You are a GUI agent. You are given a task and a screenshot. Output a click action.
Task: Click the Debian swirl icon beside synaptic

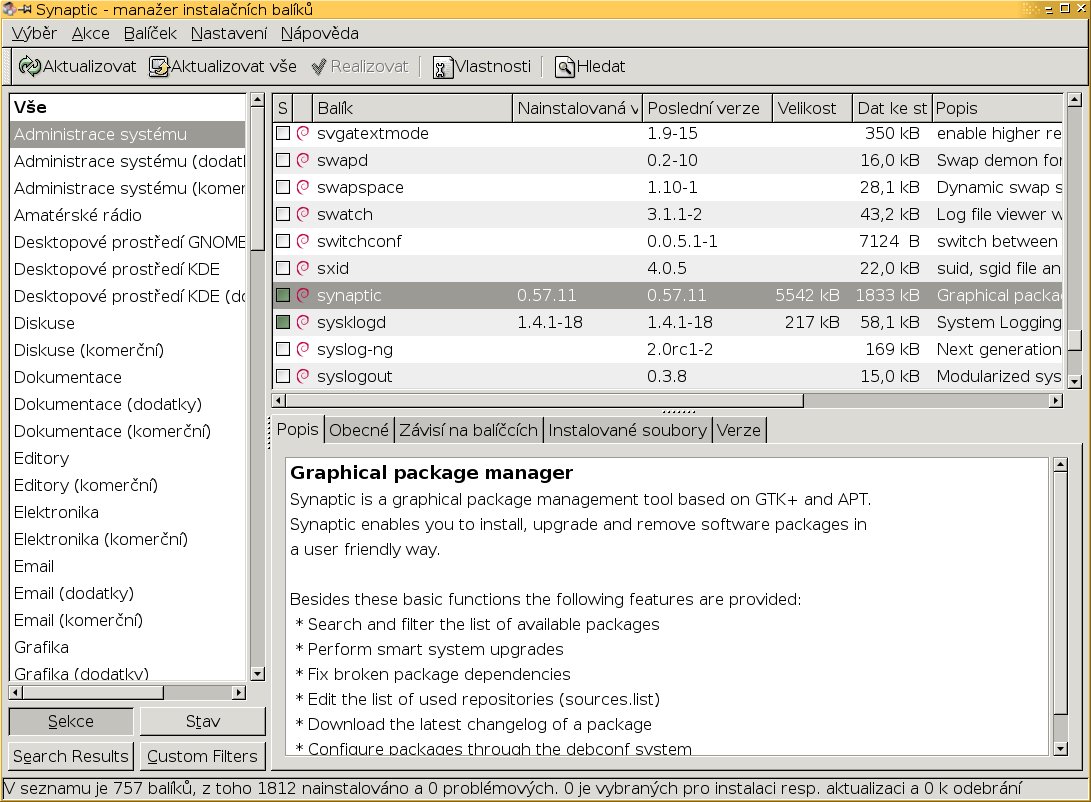pyautogui.click(x=303, y=295)
